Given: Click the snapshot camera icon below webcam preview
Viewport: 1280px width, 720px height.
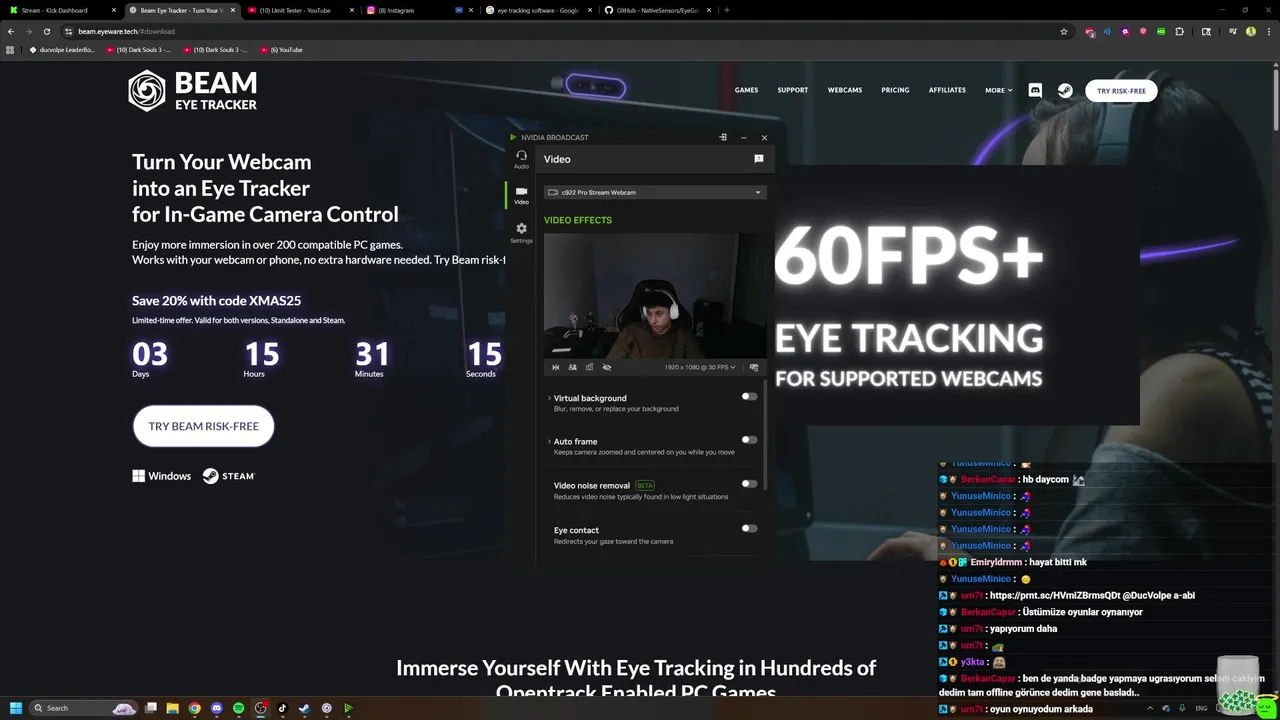Looking at the screenshot, I should 589,367.
